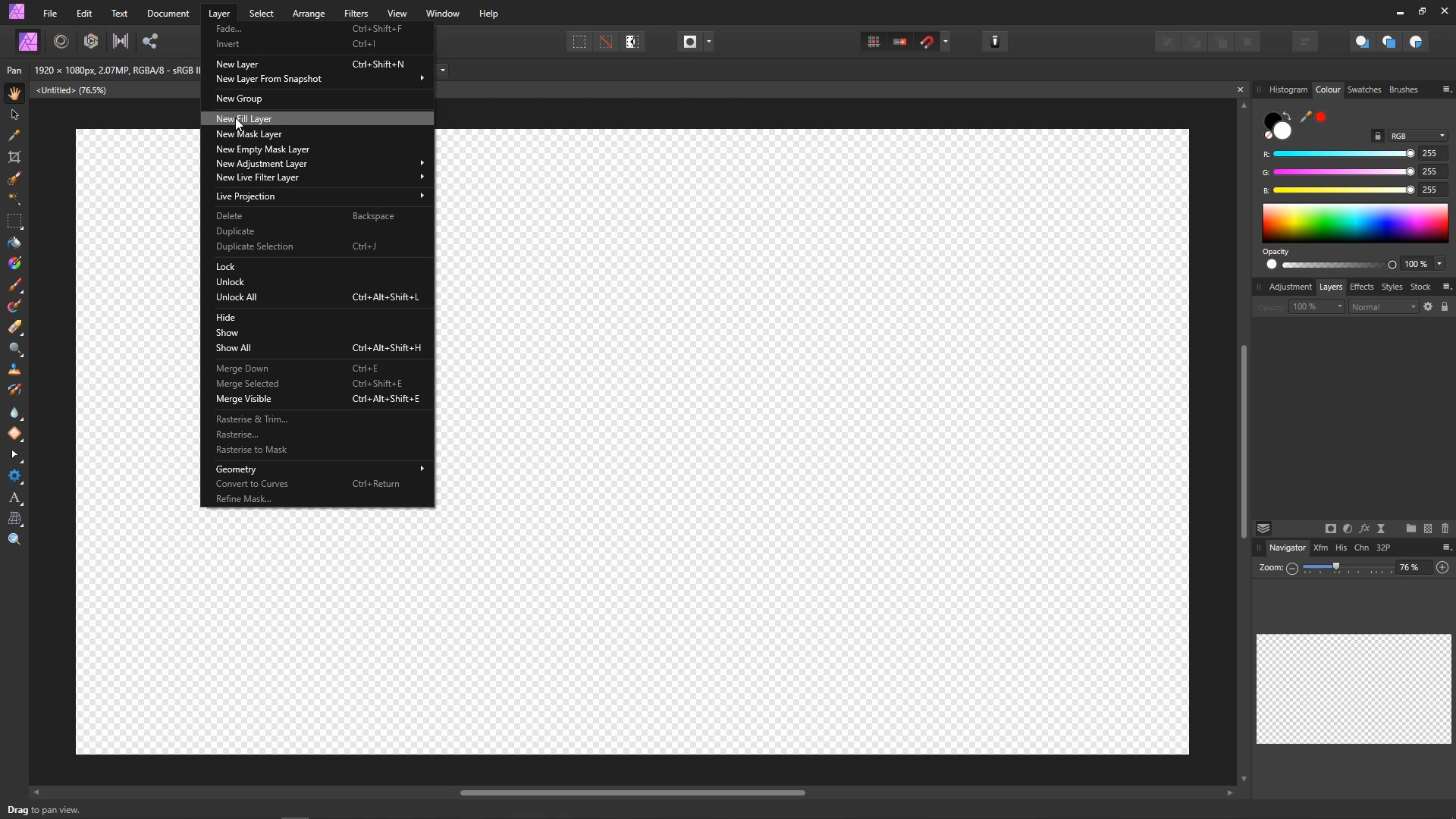1456x819 pixels.
Task: Toggle the Force Pixel Alignment icon
Action: click(x=874, y=42)
